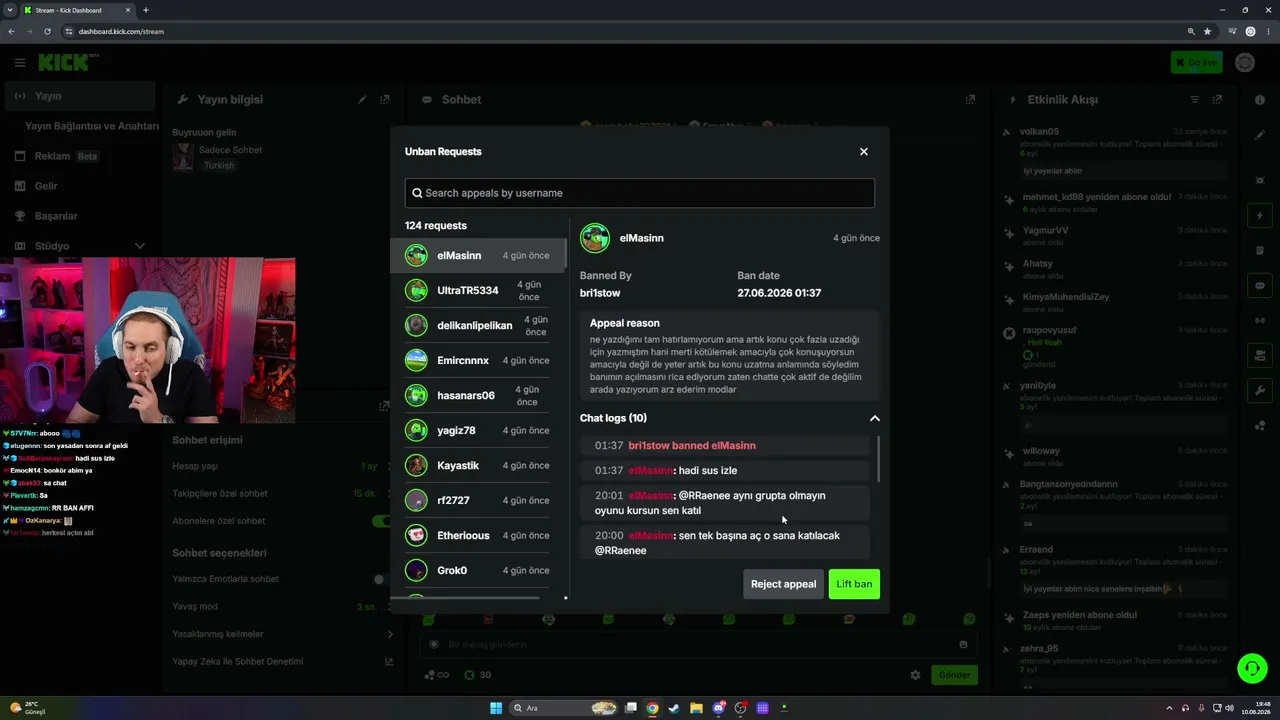This screenshot has width=1280, height=720.
Task: Open the Windows Start menu
Action: coord(496,708)
